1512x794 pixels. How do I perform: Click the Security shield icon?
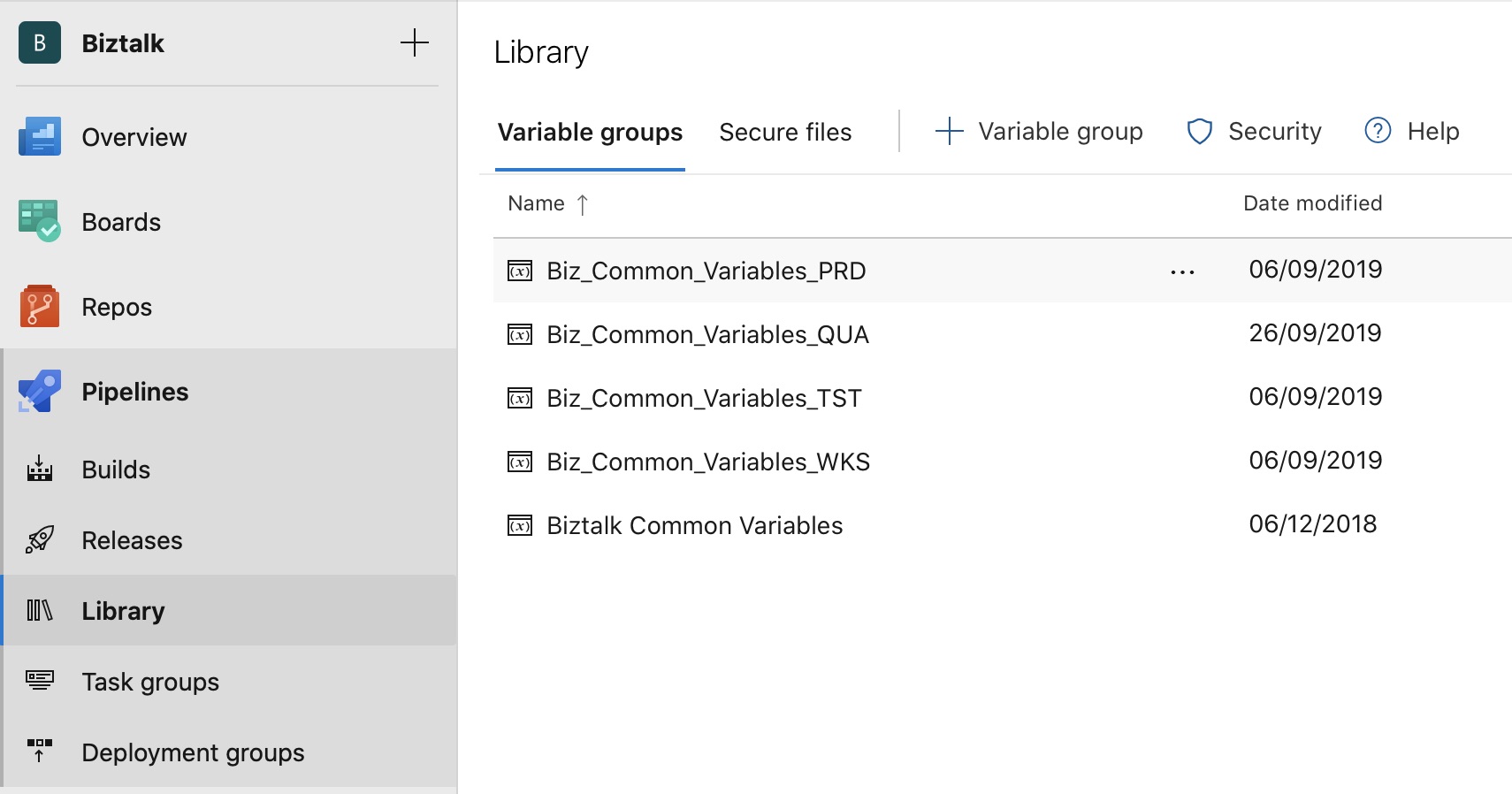1200,131
